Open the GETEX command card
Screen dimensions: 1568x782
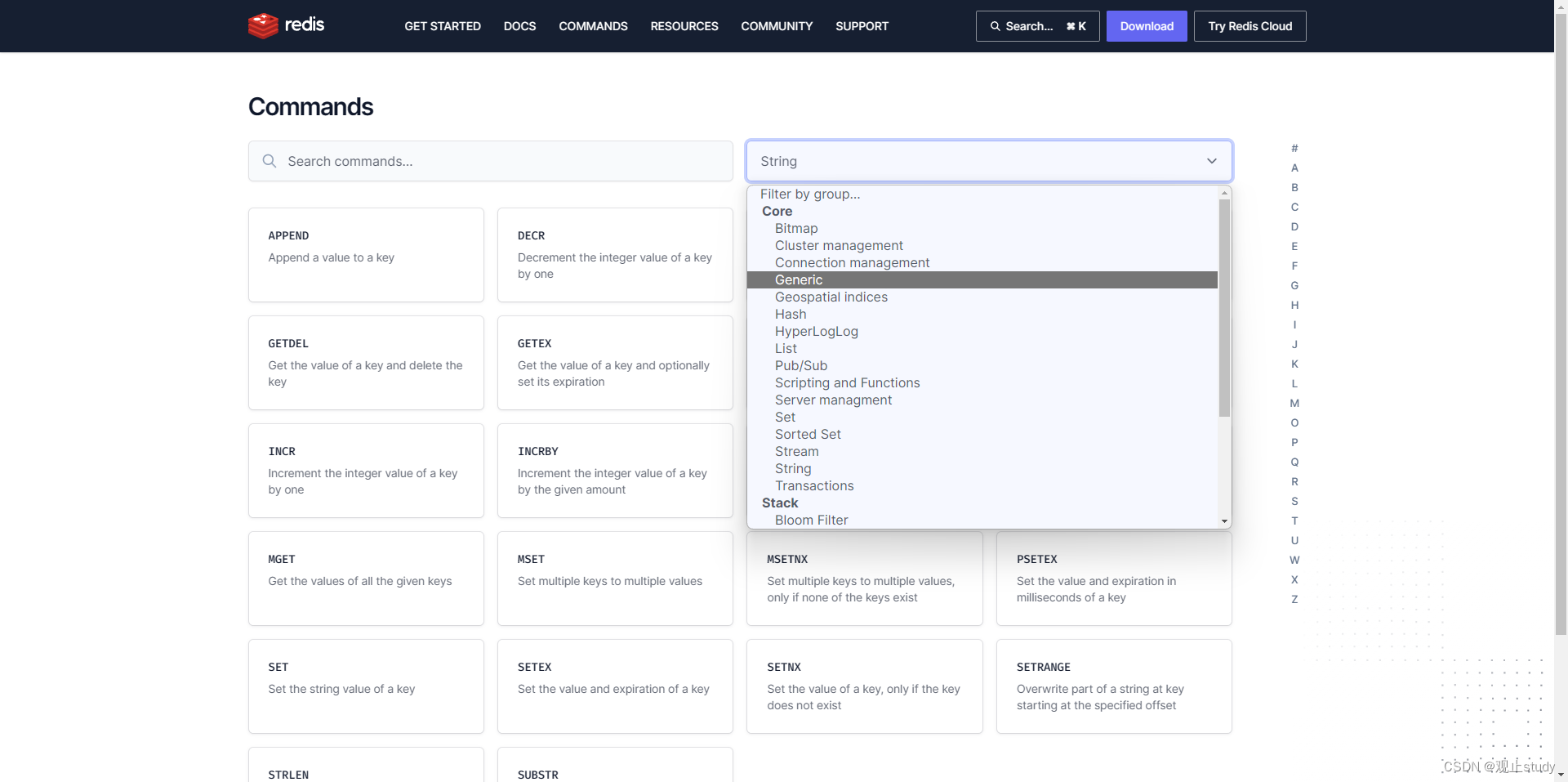point(615,363)
